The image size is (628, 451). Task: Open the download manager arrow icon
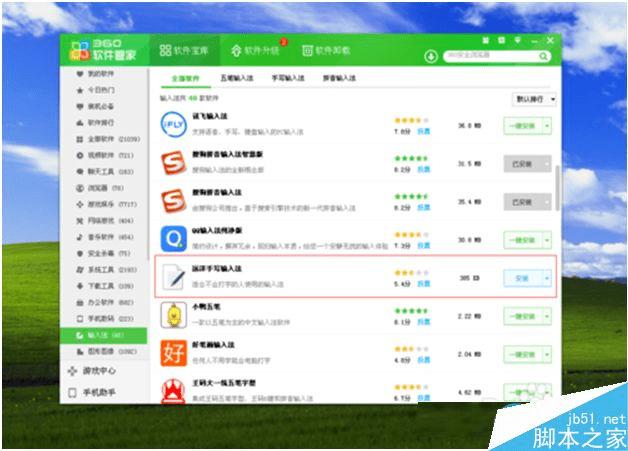point(431,56)
